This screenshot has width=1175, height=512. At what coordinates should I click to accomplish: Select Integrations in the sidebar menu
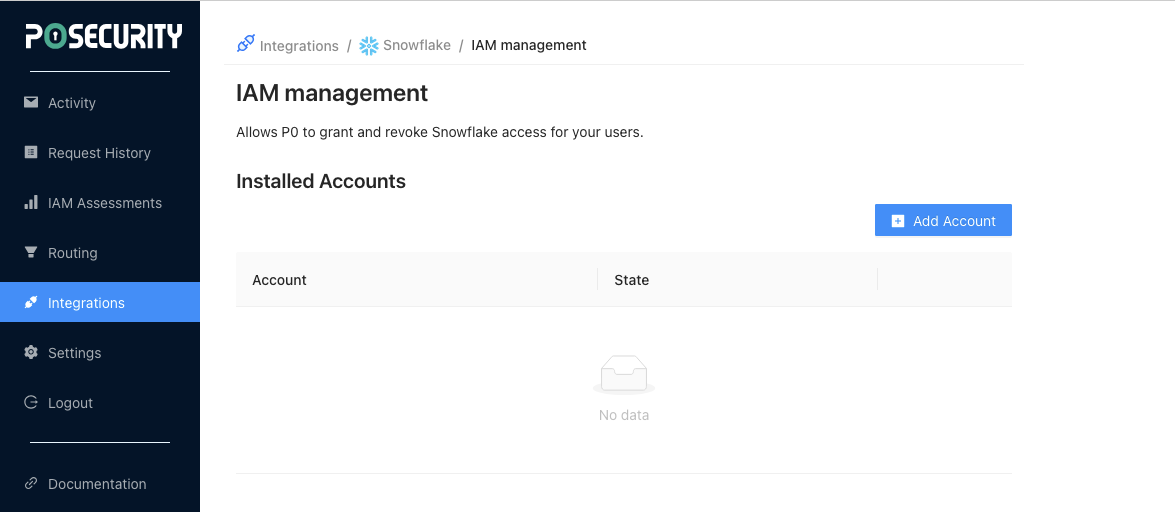click(x=86, y=303)
